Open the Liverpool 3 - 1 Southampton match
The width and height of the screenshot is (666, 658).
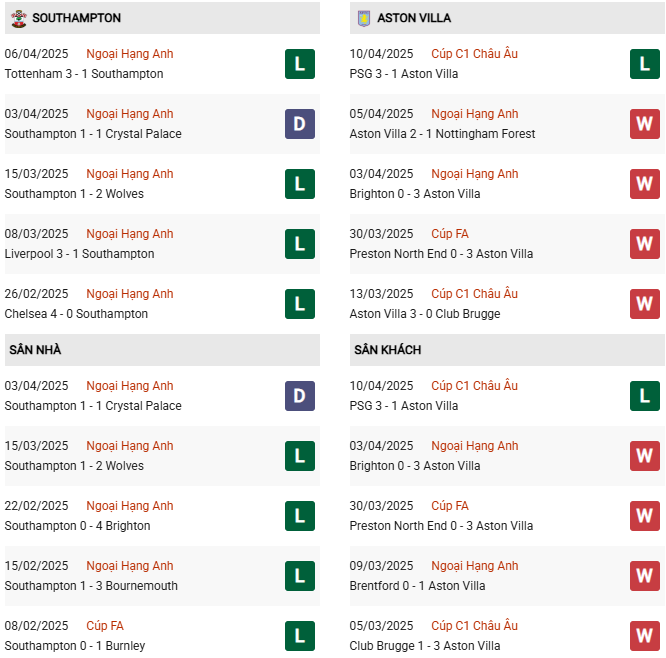click(80, 254)
